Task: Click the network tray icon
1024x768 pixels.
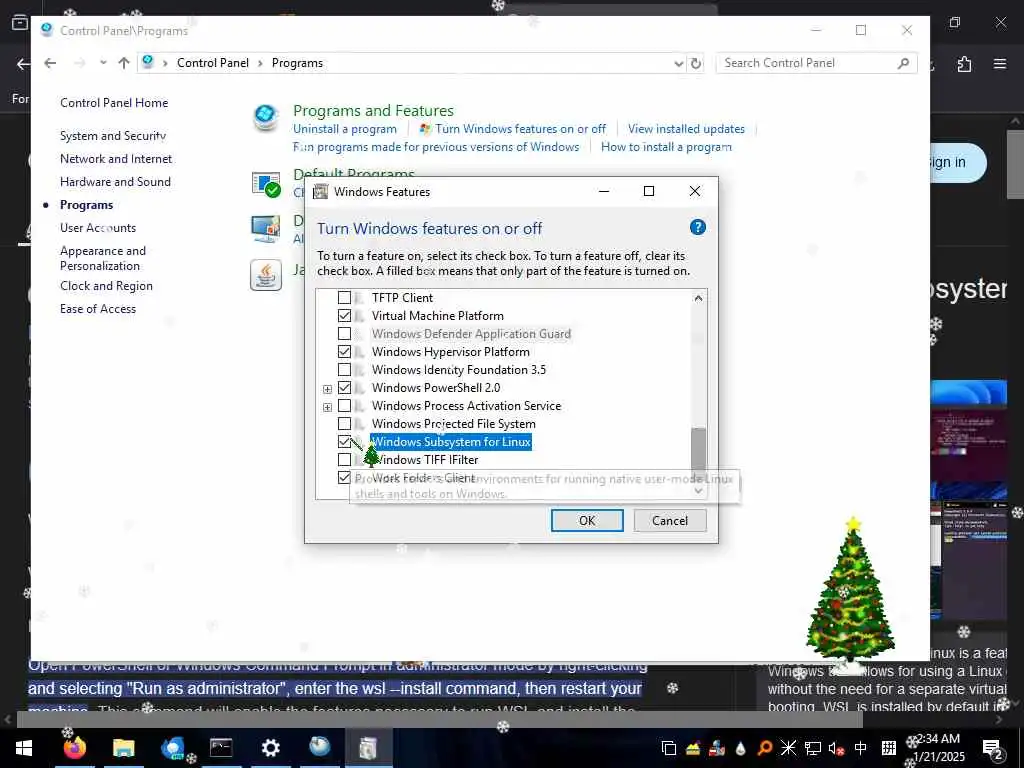Action: point(812,748)
